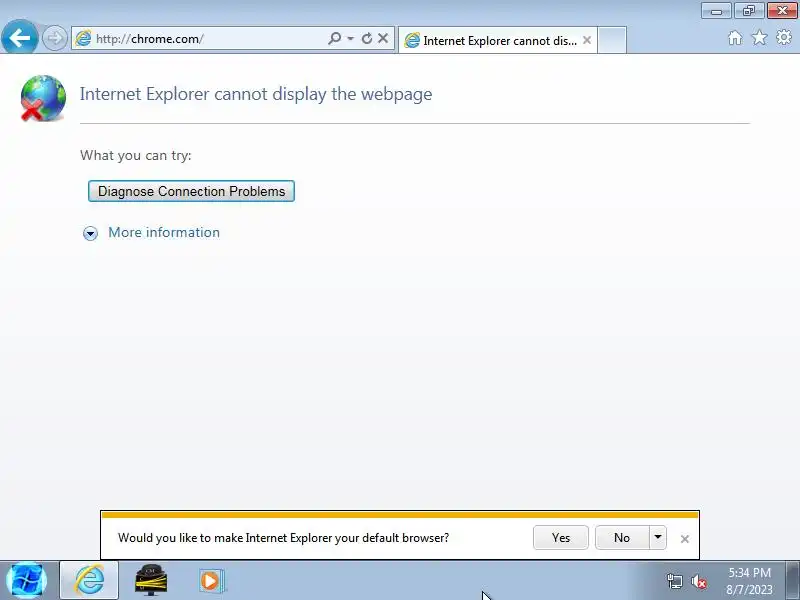Restore down the Internet Explorer window
Image resolution: width=800 pixels, height=600 pixels.
(x=749, y=11)
